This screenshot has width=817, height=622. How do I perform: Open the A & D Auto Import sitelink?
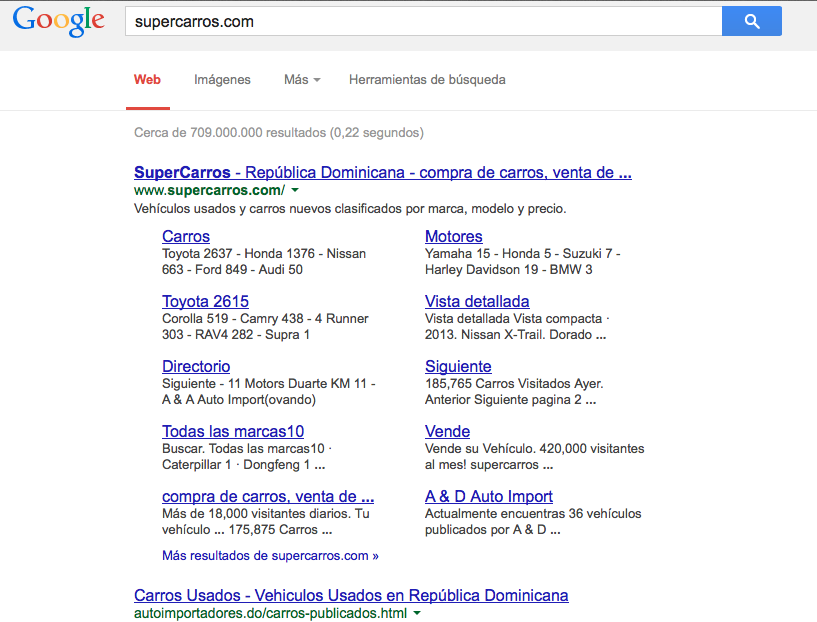489,497
